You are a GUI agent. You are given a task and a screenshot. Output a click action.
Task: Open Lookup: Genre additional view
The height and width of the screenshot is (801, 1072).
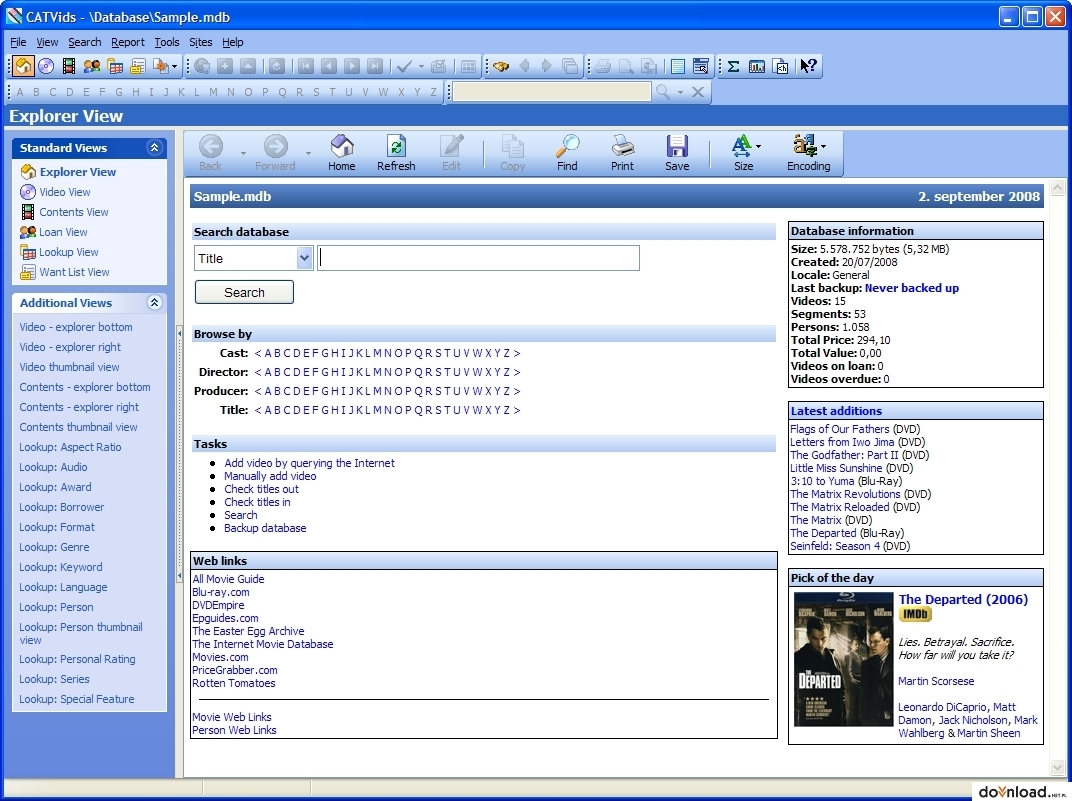pyautogui.click(x=54, y=547)
